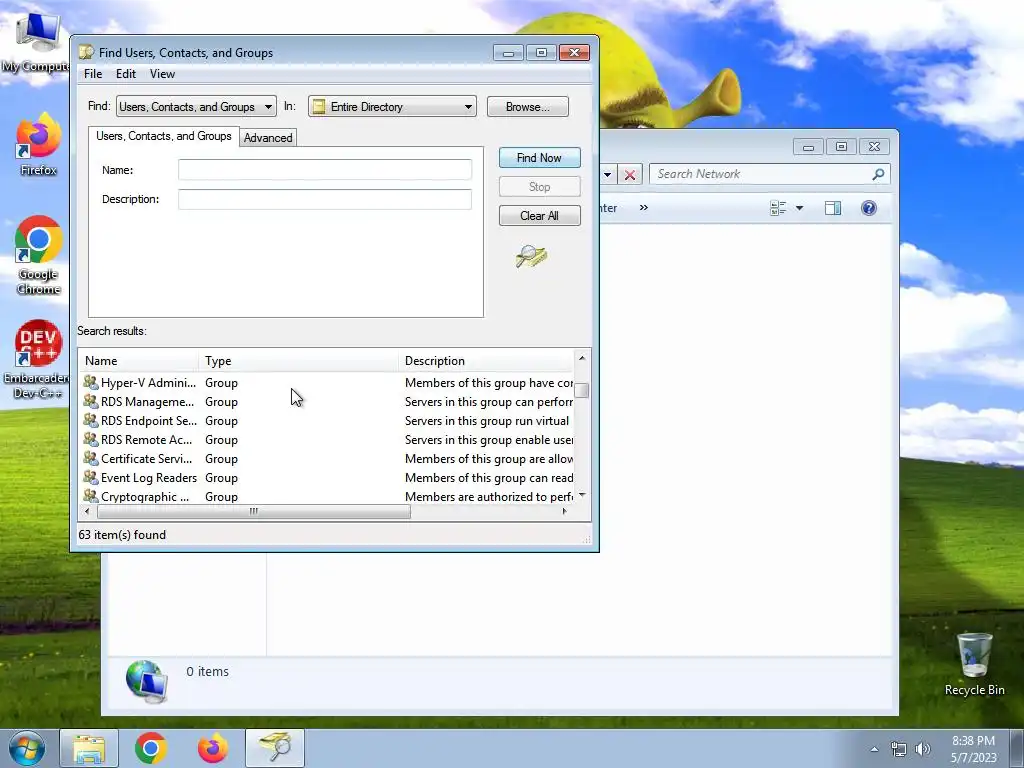Click the horizontal scrollbar left arrow
Viewport: 1024px width, 768px height.
tap(87, 511)
